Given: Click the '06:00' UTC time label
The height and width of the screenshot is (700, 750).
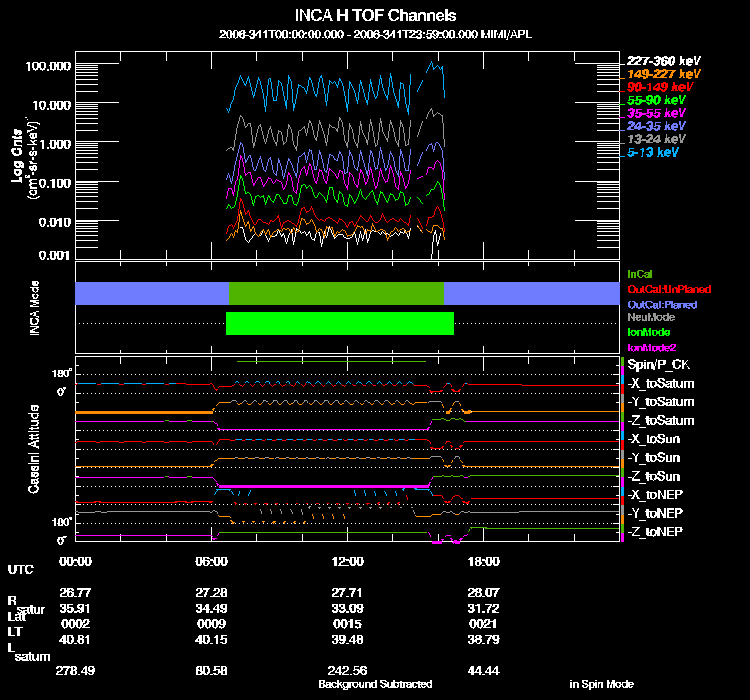Looking at the screenshot, I should [211, 561].
